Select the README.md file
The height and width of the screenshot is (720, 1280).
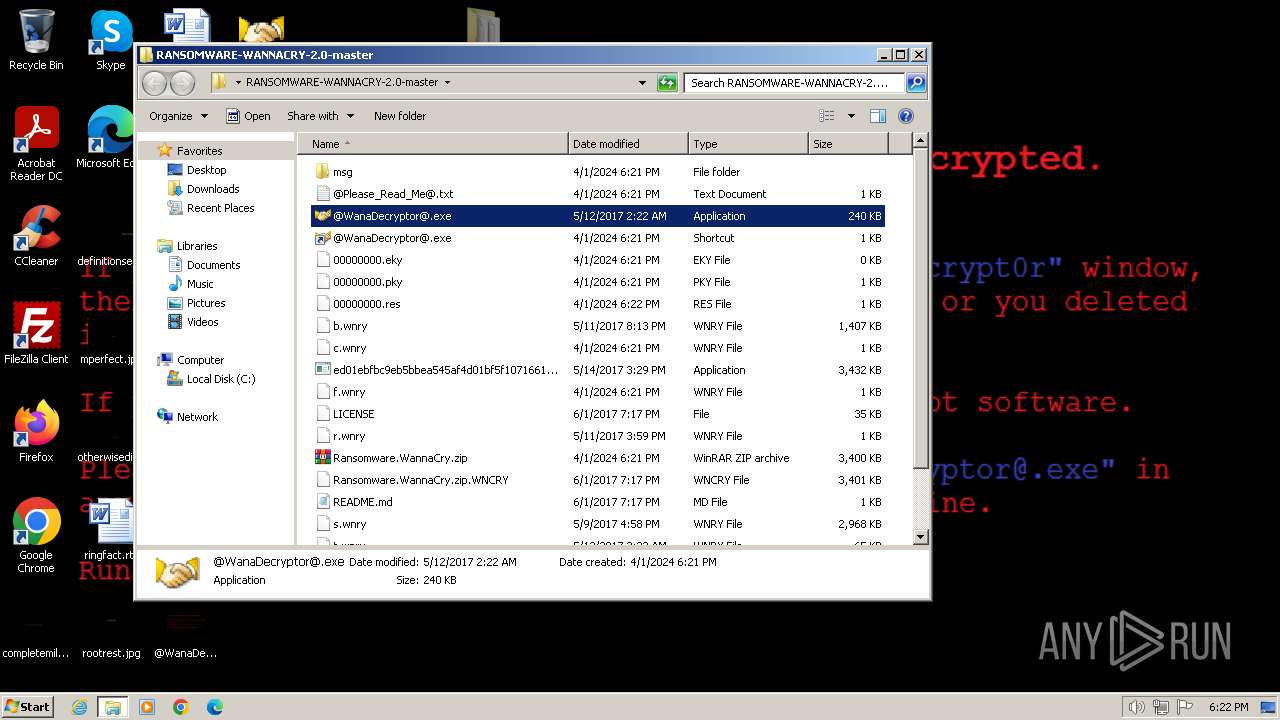(598, 502)
